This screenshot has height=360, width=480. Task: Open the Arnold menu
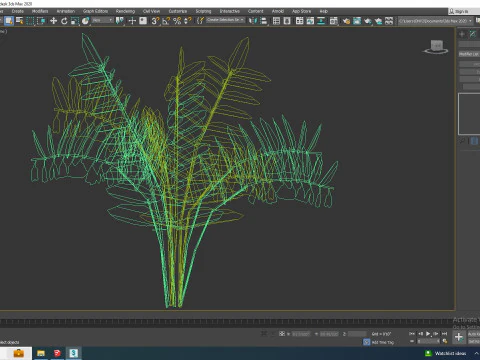tap(278, 11)
